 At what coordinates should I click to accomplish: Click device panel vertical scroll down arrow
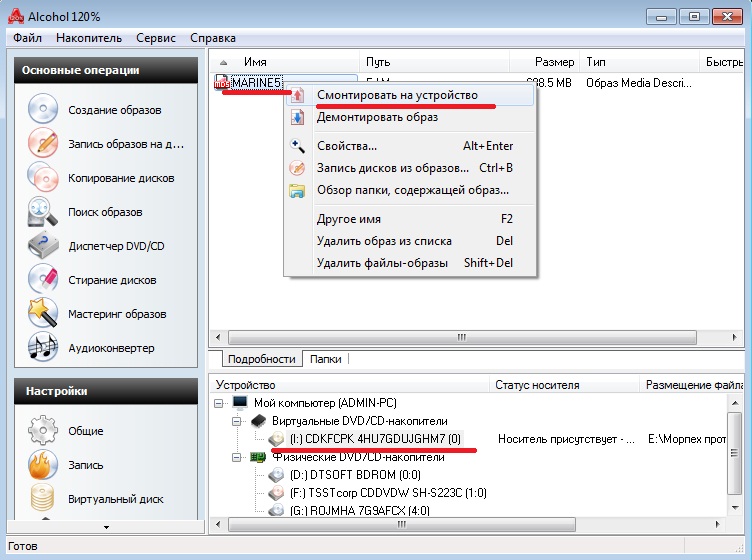[734, 508]
